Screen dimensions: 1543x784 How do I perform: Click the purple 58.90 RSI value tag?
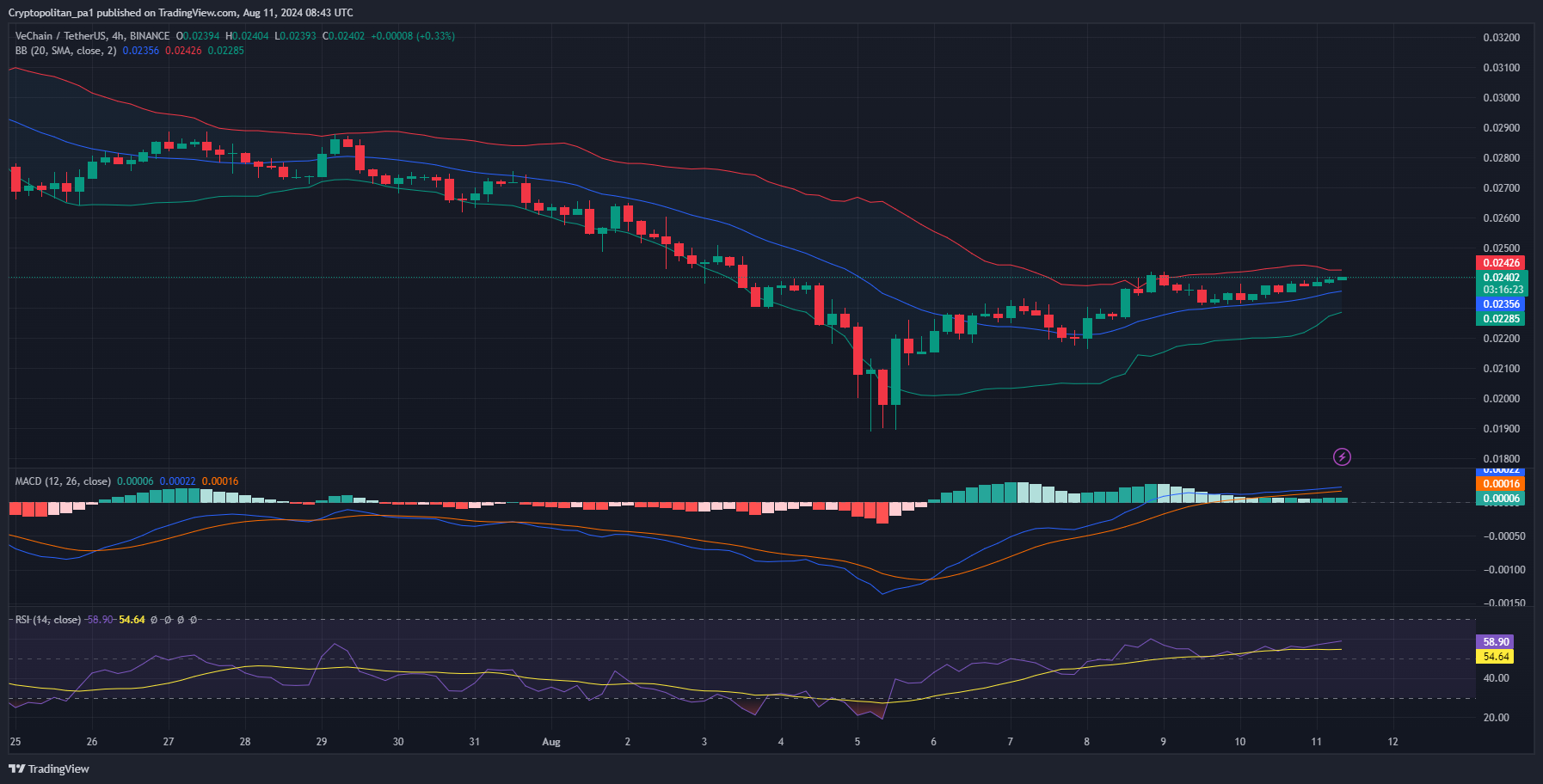[x=1496, y=642]
